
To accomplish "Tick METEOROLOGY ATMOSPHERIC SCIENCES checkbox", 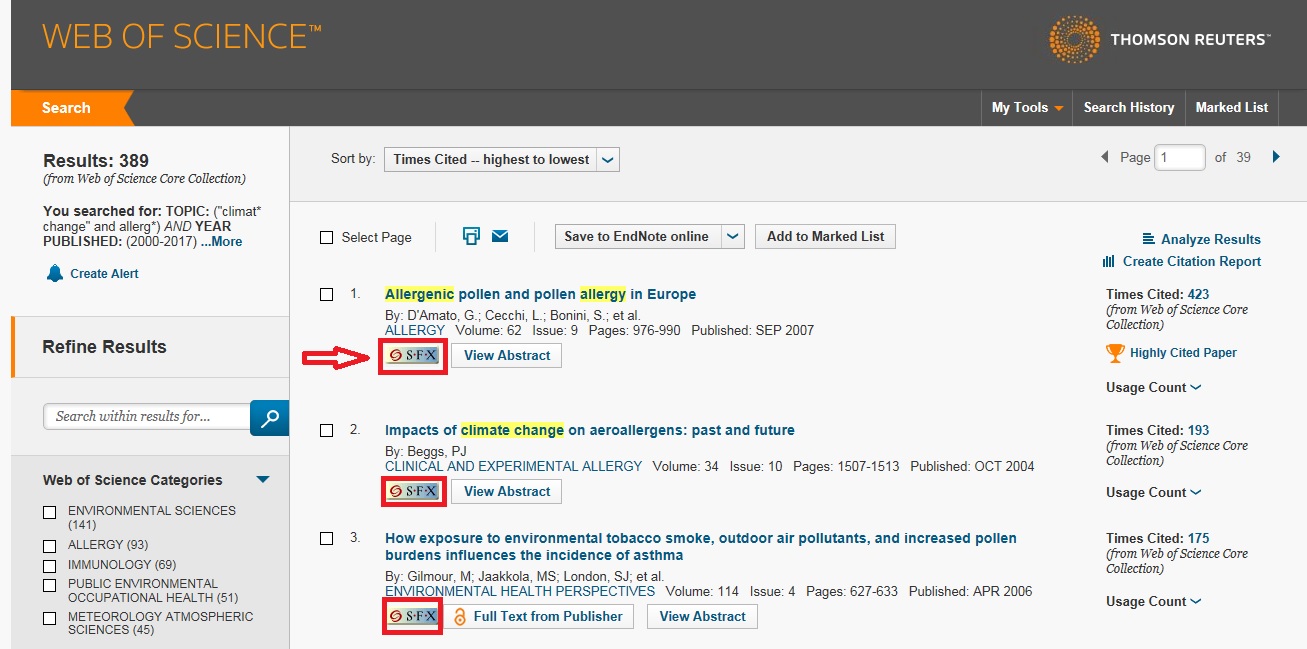I will (x=49, y=618).
